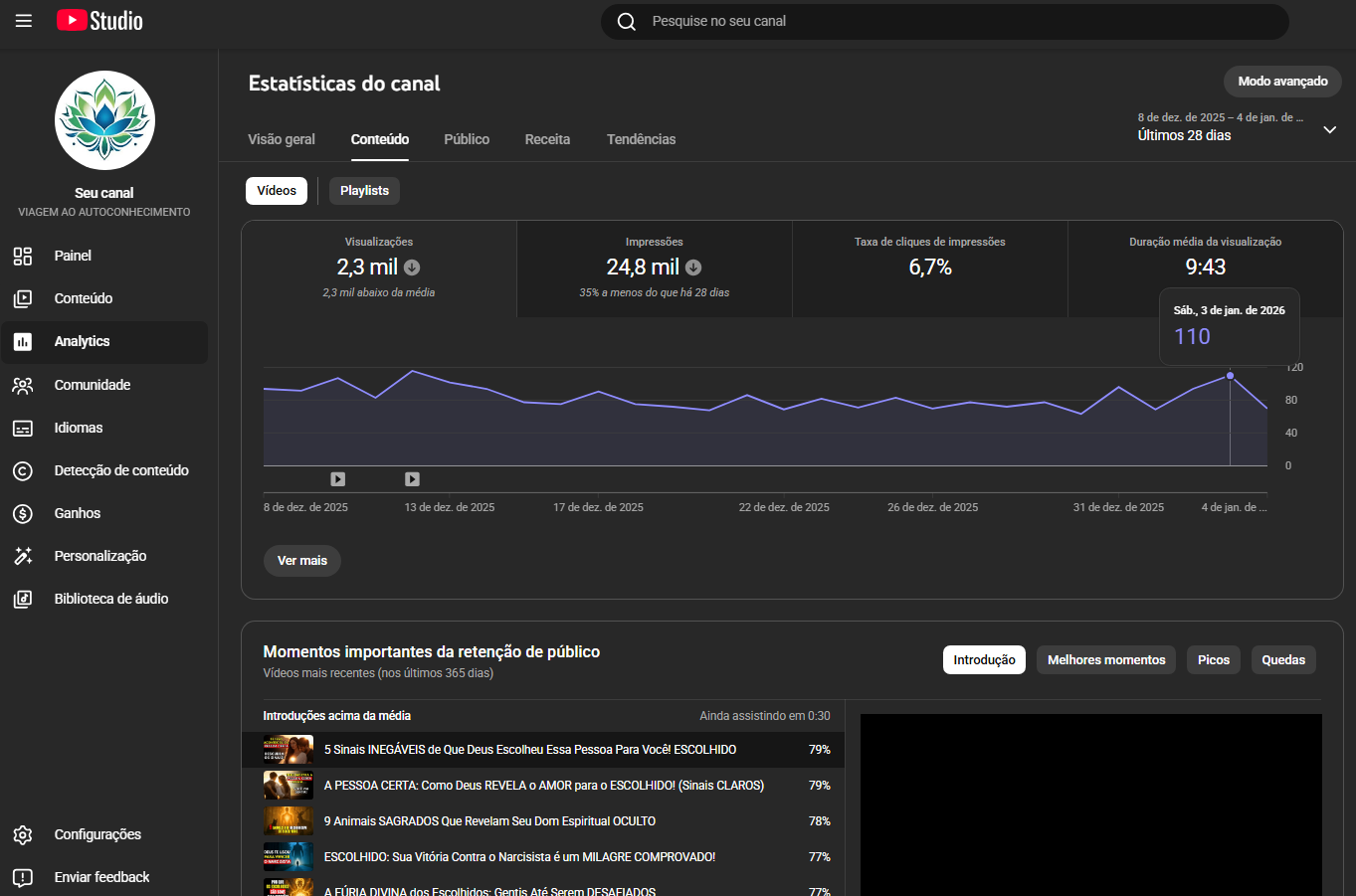Open video ESCOLHIDO: Sua Vitória row
The width and height of the screenshot is (1356, 896).
pyautogui.click(x=543, y=857)
